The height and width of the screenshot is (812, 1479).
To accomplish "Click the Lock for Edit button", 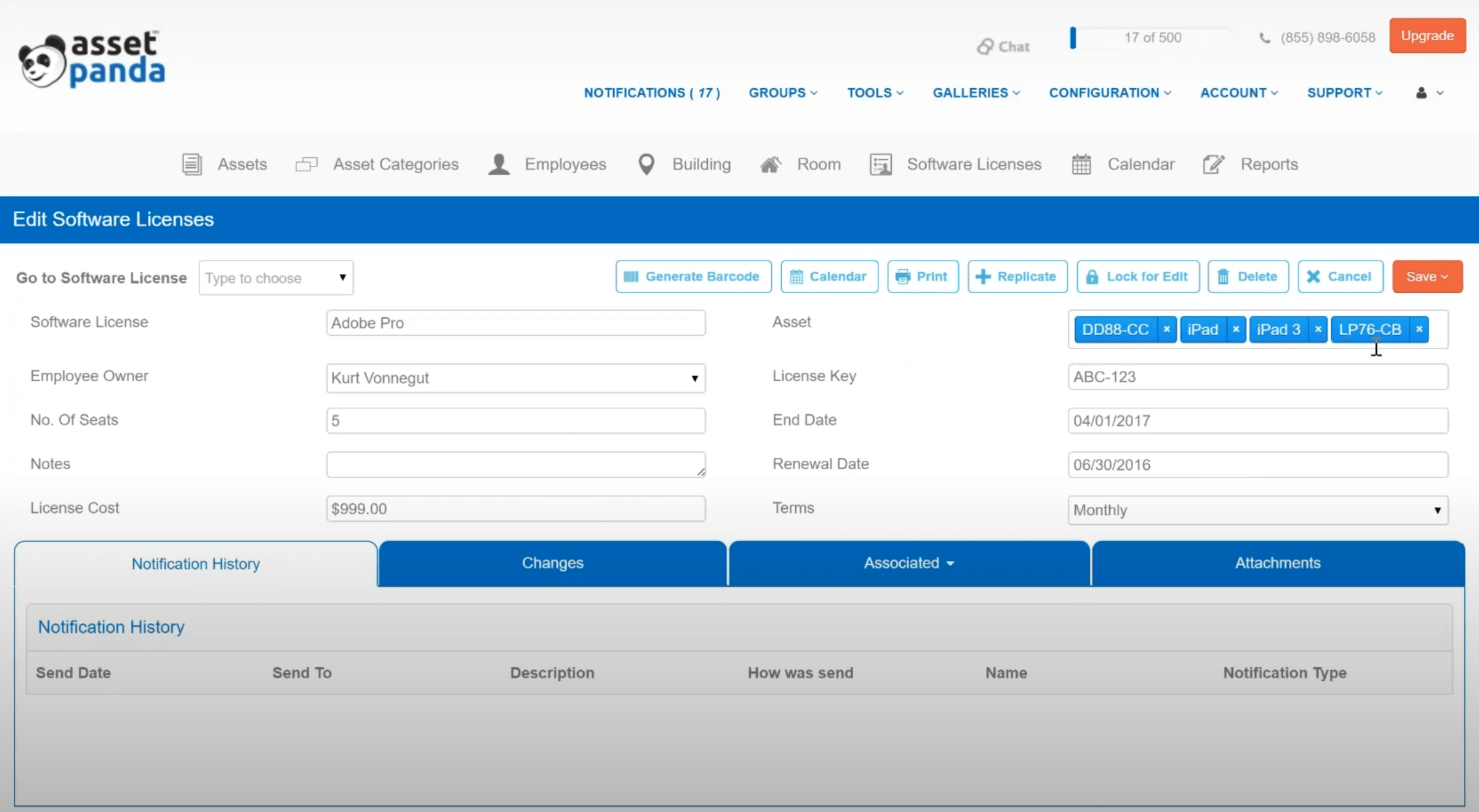I will (x=1138, y=276).
